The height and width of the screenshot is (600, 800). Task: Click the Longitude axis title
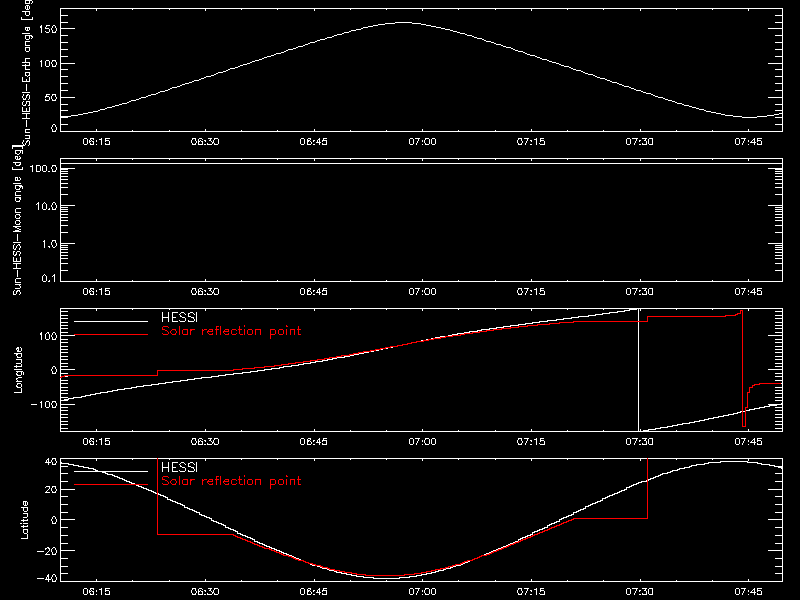(x=18, y=370)
